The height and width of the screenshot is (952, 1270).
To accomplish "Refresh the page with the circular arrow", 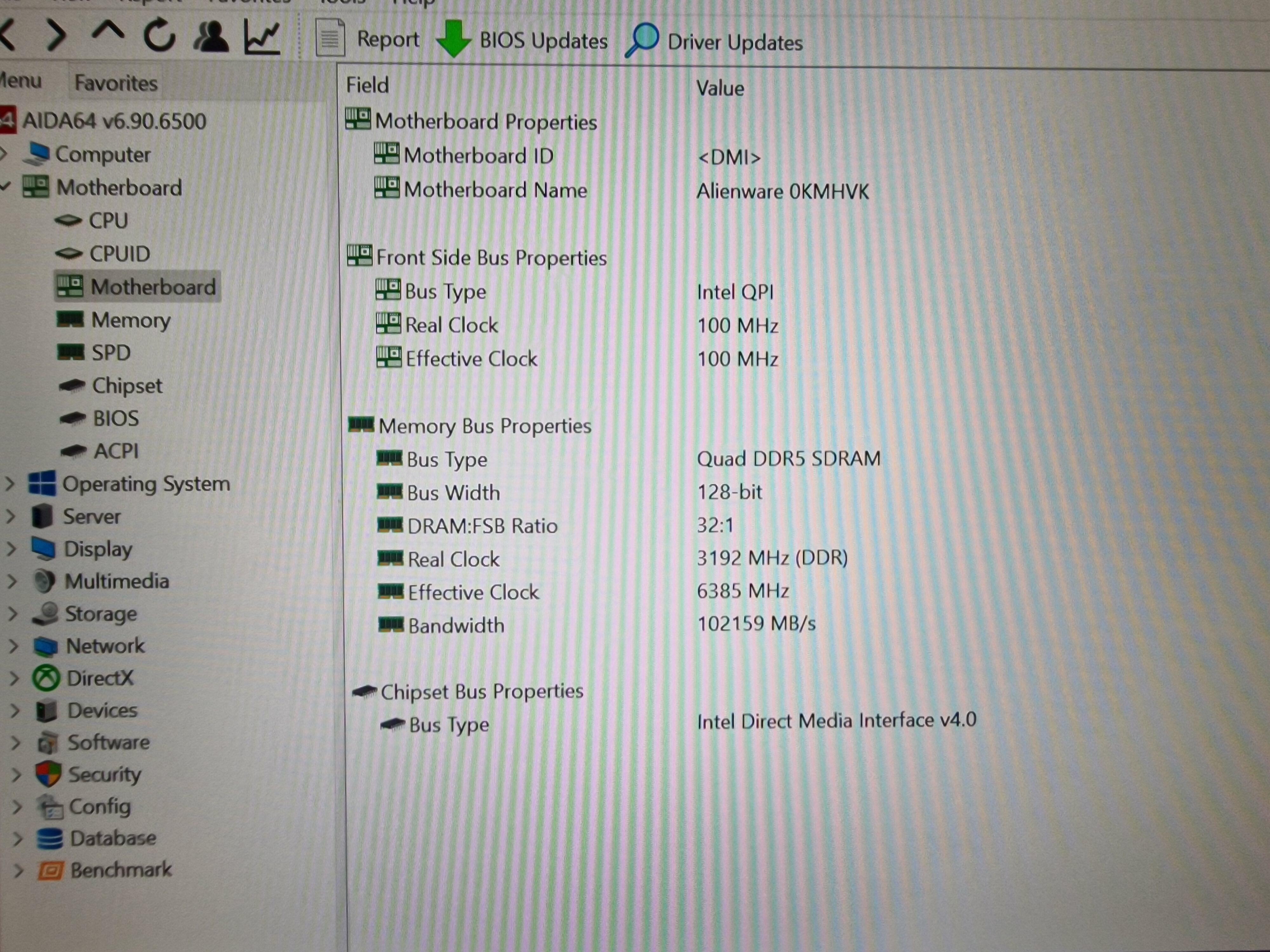I will click(x=159, y=36).
